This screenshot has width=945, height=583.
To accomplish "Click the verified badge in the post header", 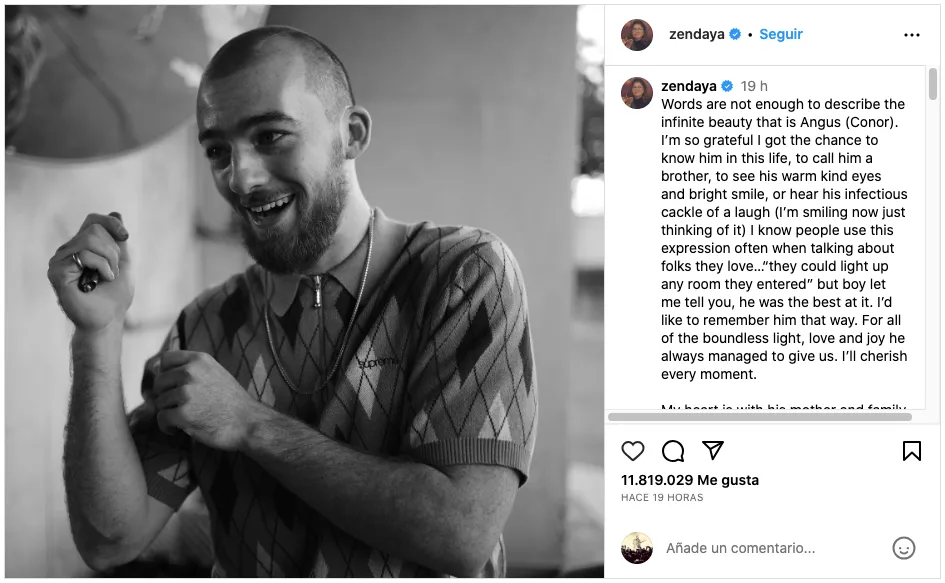I will pos(735,34).
